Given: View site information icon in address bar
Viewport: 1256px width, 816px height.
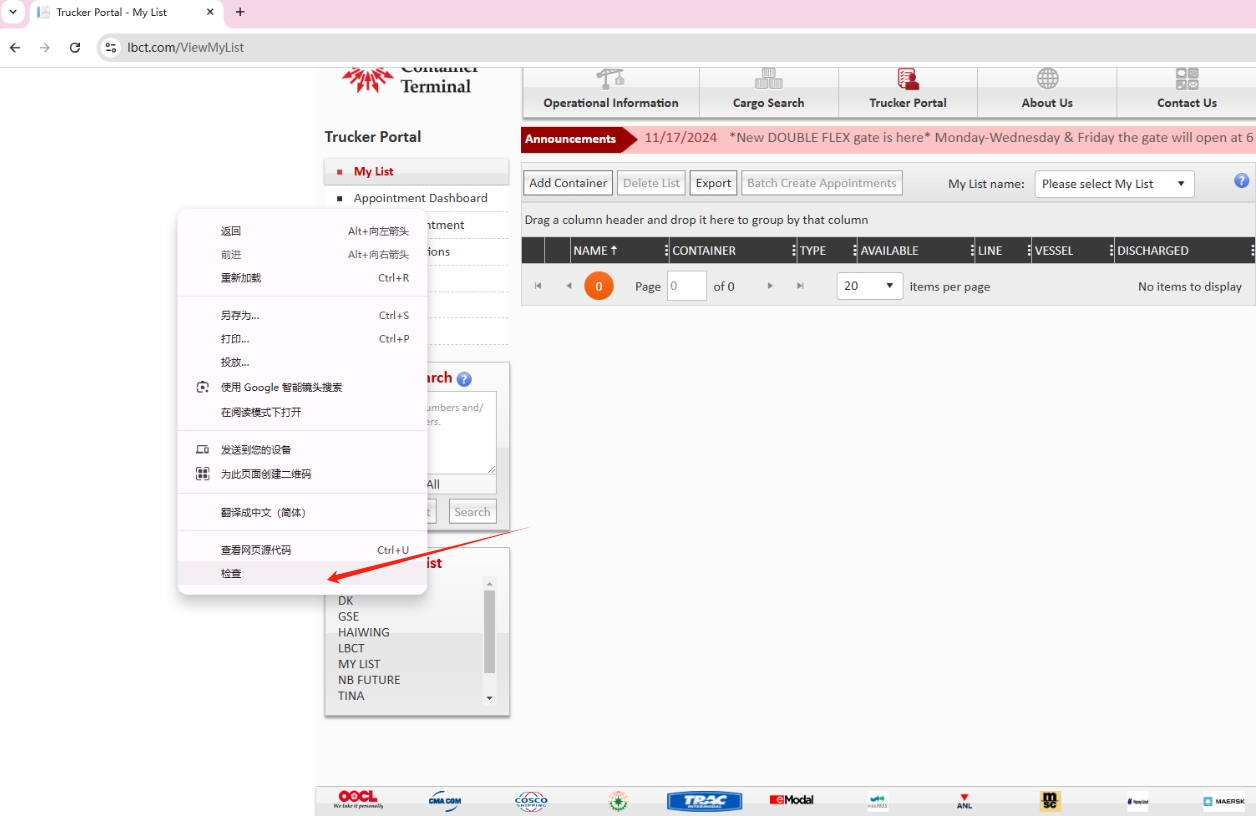Looking at the screenshot, I should click(x=111, y=47).
